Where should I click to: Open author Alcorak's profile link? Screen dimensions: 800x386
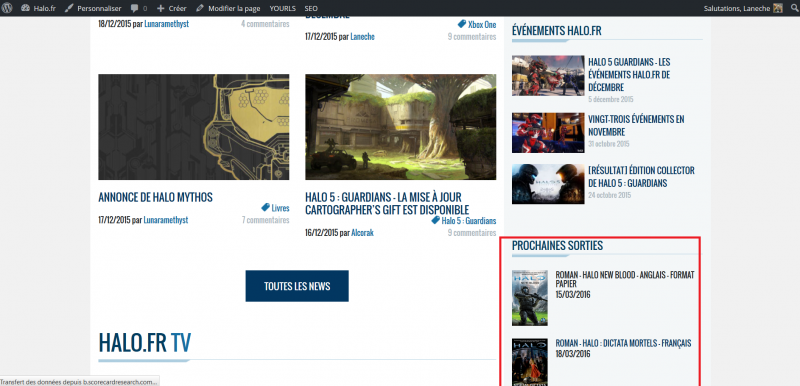point(362,233)
